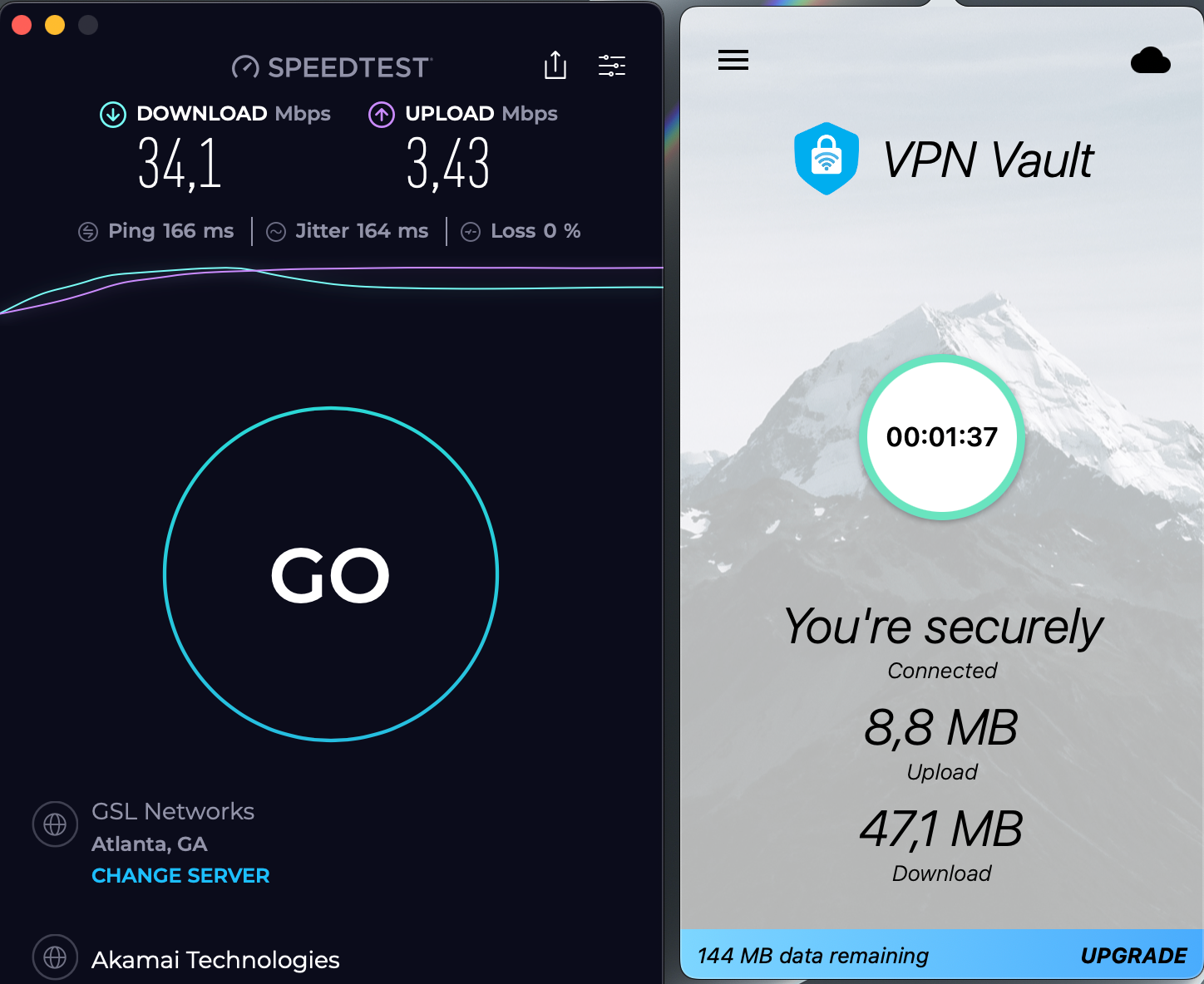Viewport: 1204px width, 984px height.
Task: Select the download speed indicator icon
Action: 112,115
